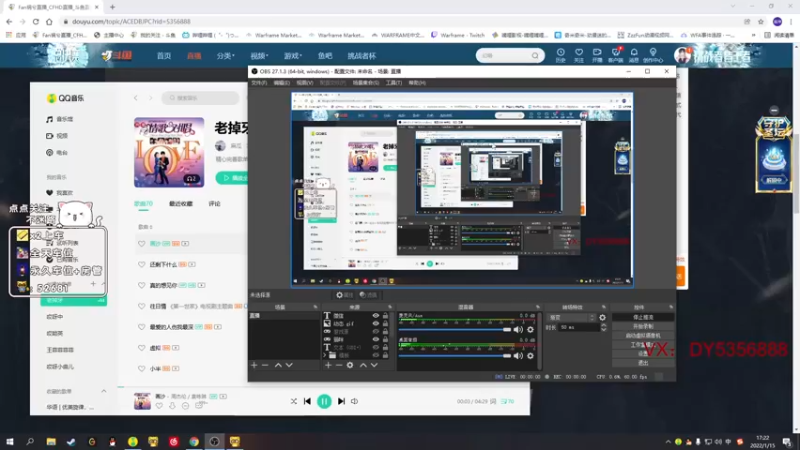
Task: Toggle lock on the gif image source
Action: pos(385,323)
